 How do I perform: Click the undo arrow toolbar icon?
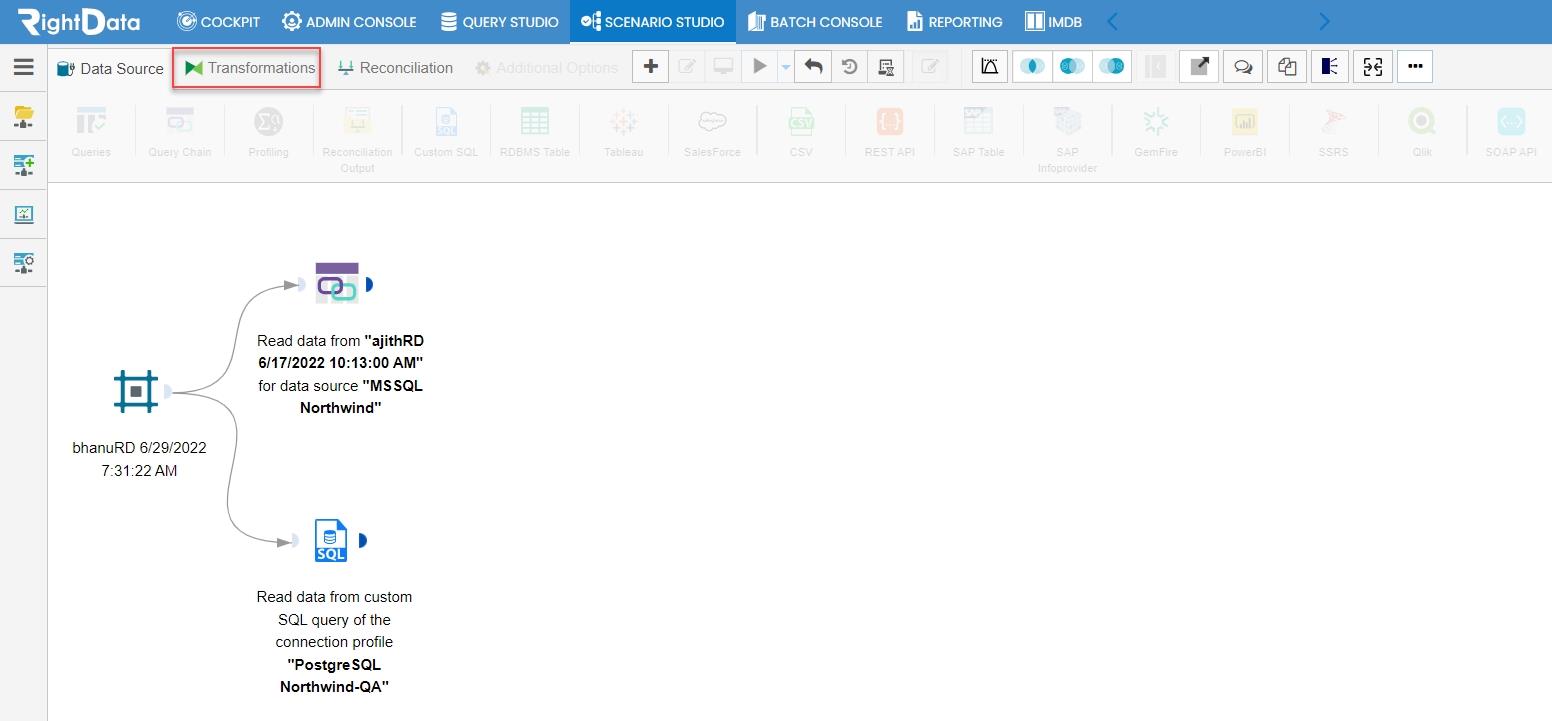click(814, 67)
